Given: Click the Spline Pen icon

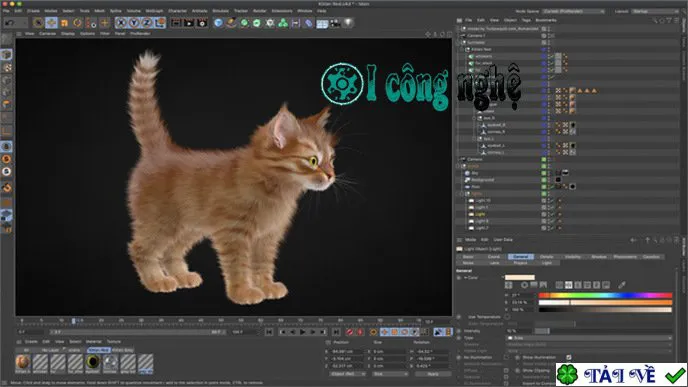Looking at the screenshot, I should pyautogui.click(x=231, y=23).
